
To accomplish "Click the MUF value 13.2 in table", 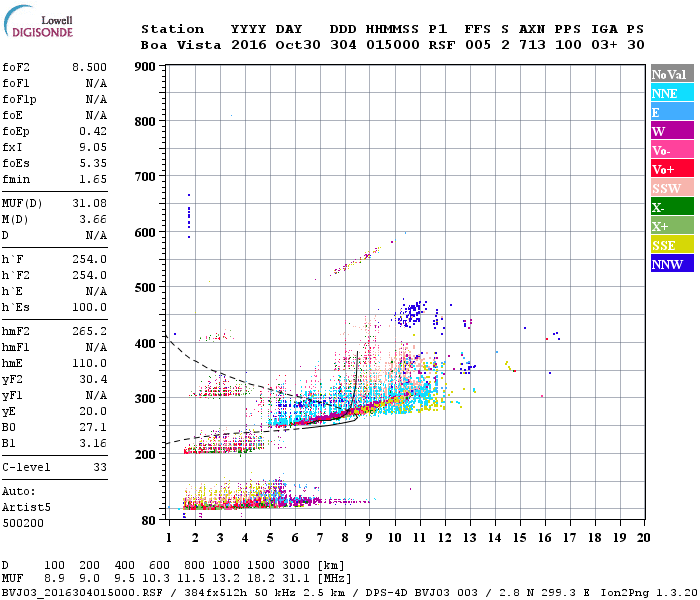I will click(226, 579).
